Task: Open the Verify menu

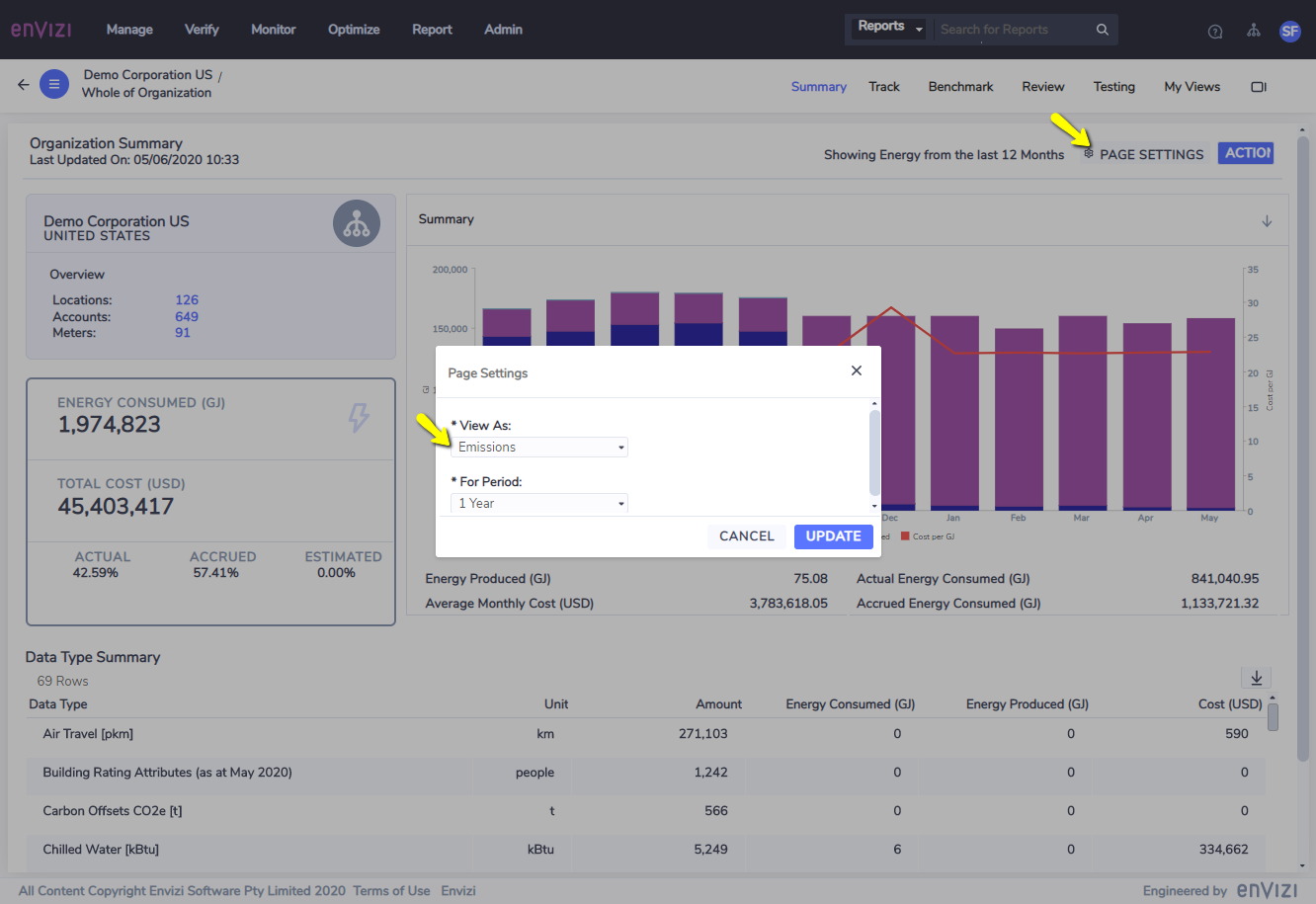Action: pyautogui.click(x=202, y=30)
